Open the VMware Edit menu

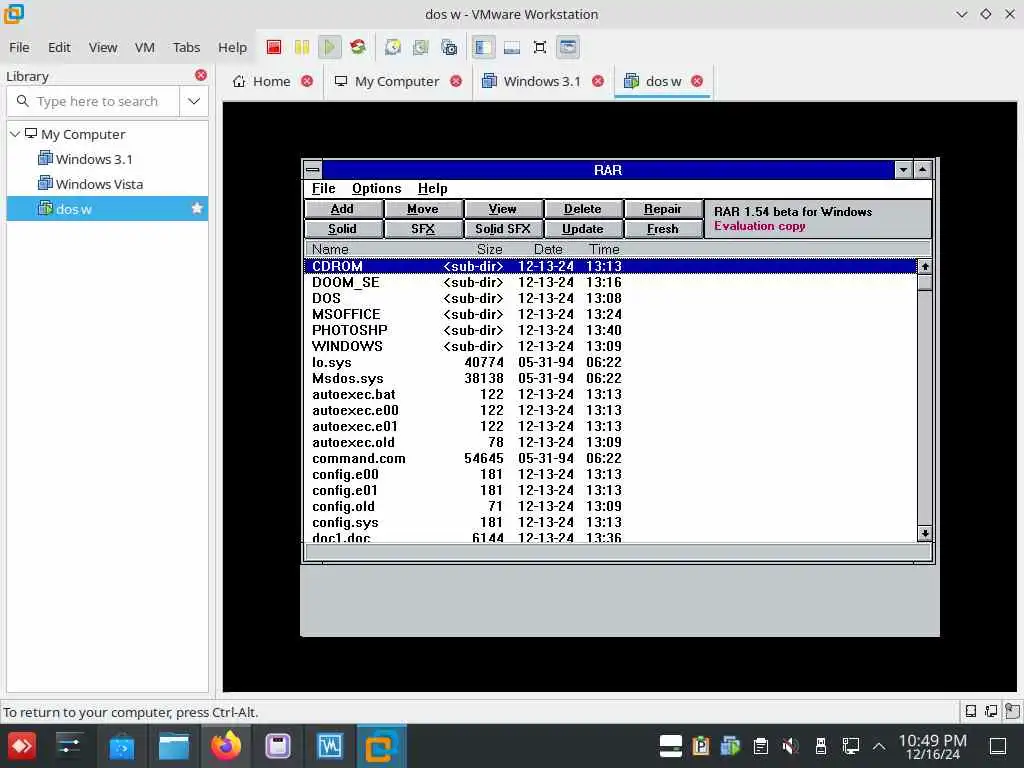59,47
